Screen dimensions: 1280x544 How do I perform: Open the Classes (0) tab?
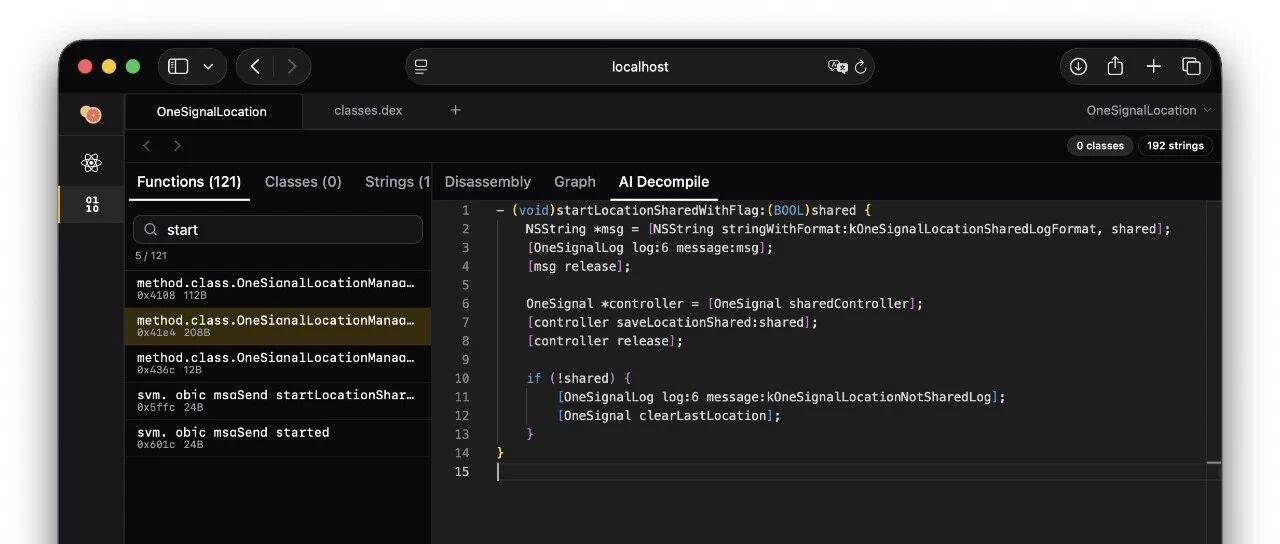pyautogui.click(x=303, y=182)
